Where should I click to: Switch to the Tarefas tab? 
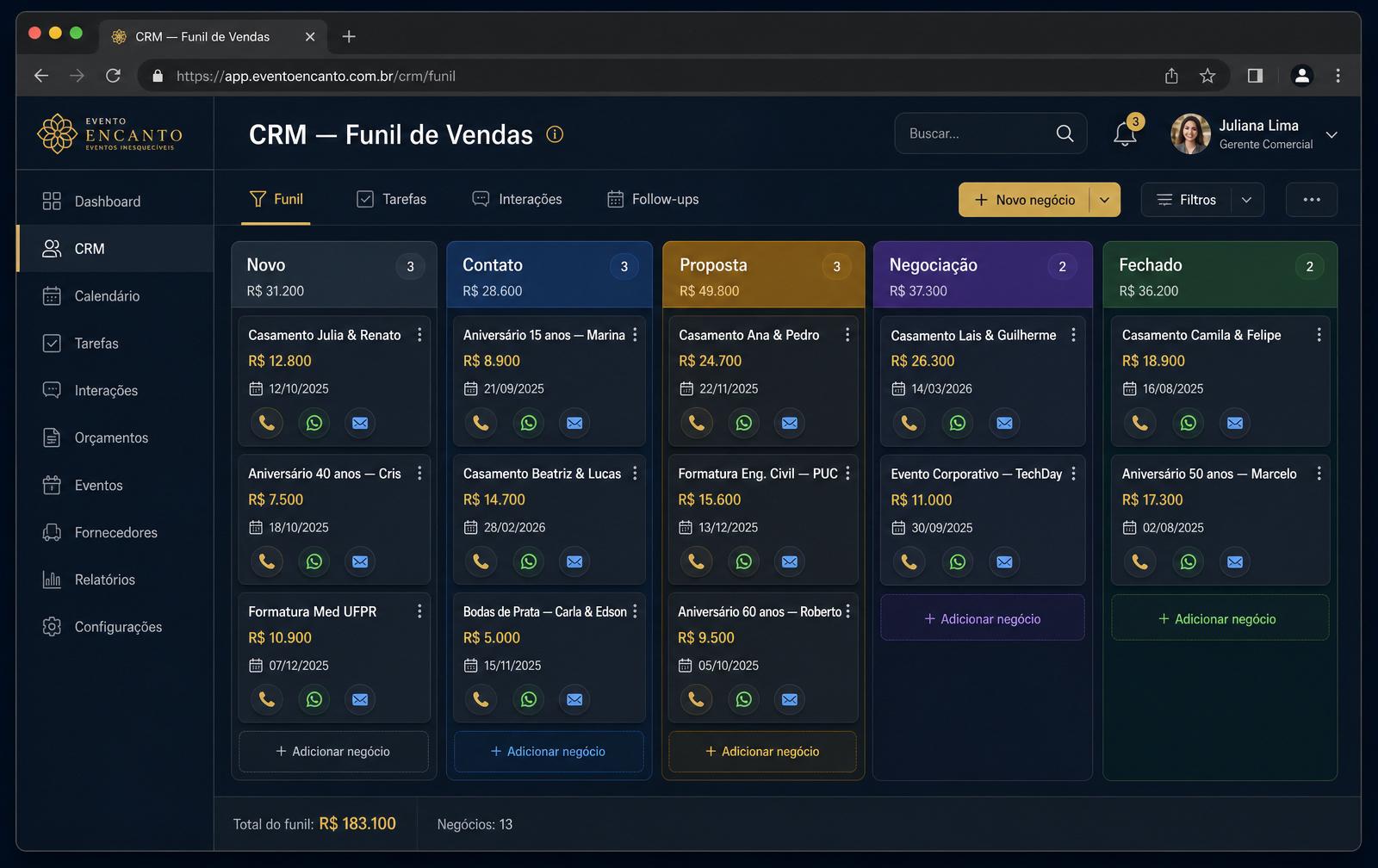[x=392, y=199]
